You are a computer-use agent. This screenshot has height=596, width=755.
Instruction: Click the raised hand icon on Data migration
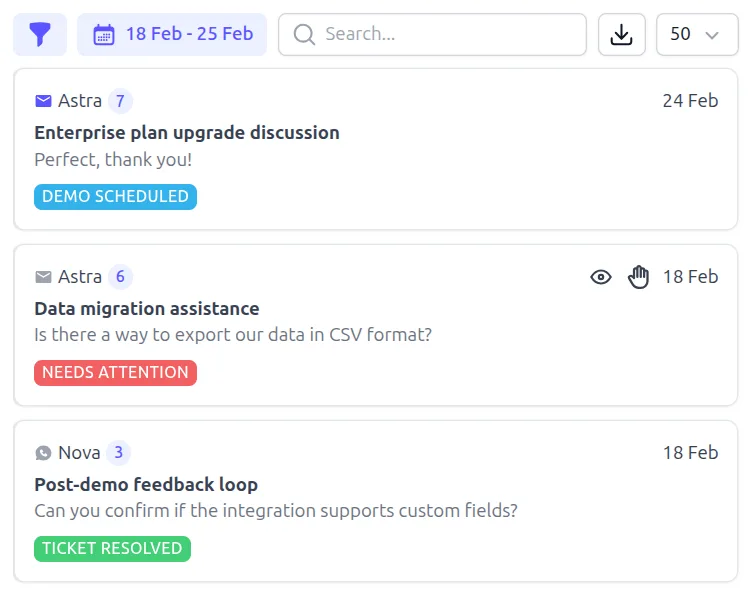(x=639, y=277)
